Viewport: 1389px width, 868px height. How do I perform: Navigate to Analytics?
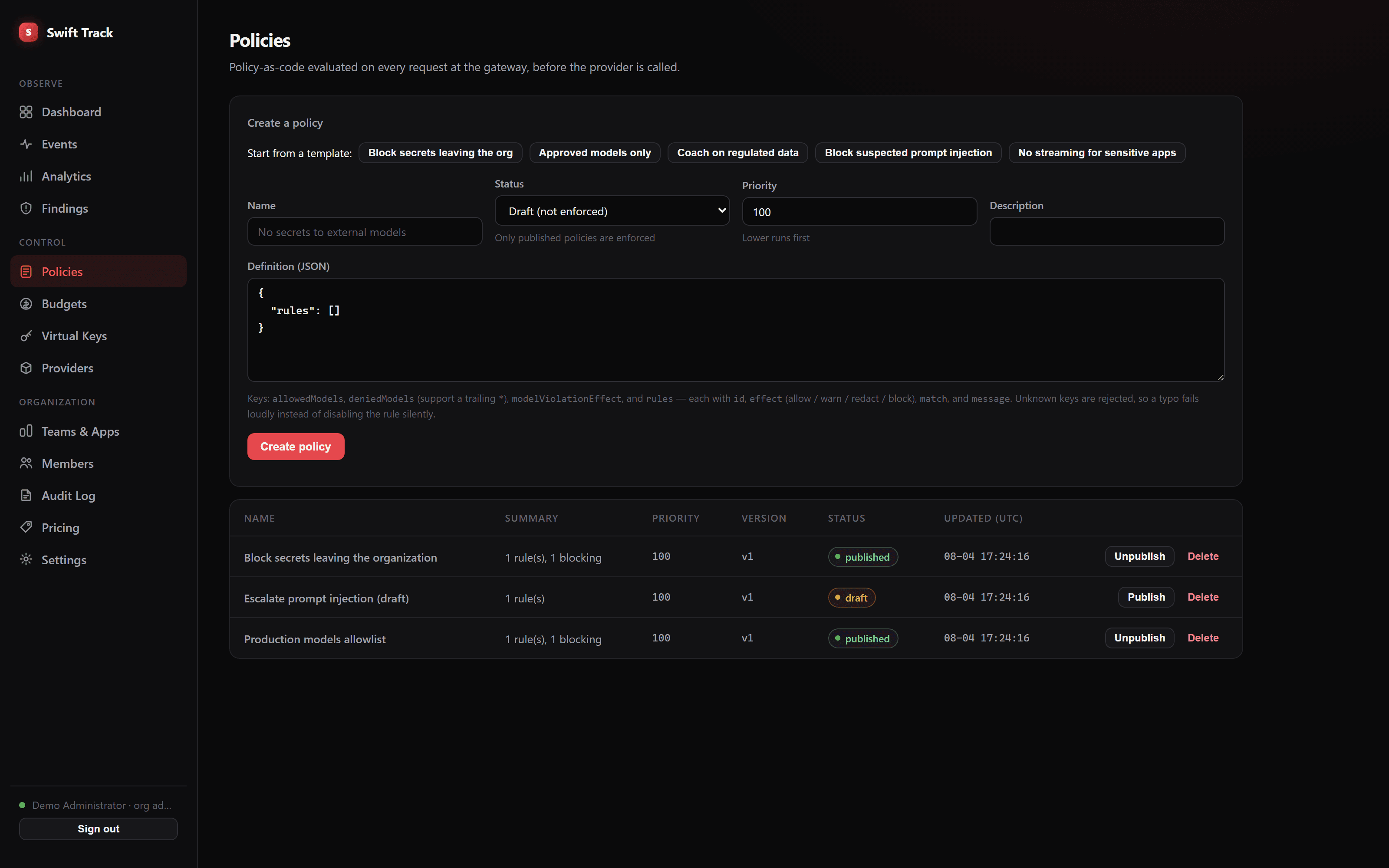pos(98,176)
